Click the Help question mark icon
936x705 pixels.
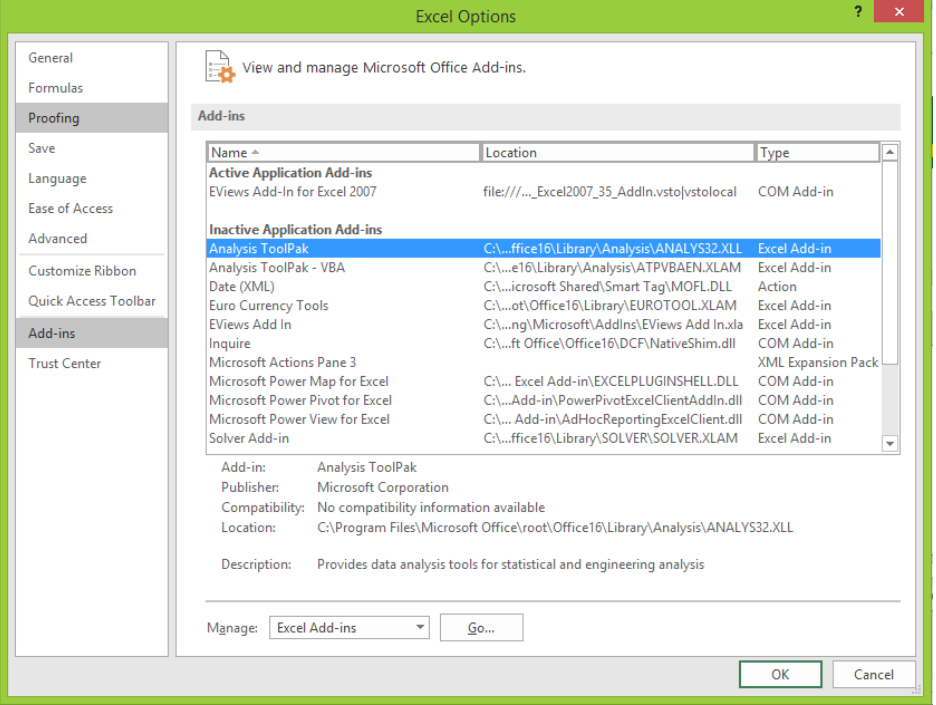[x=858, y=11]
